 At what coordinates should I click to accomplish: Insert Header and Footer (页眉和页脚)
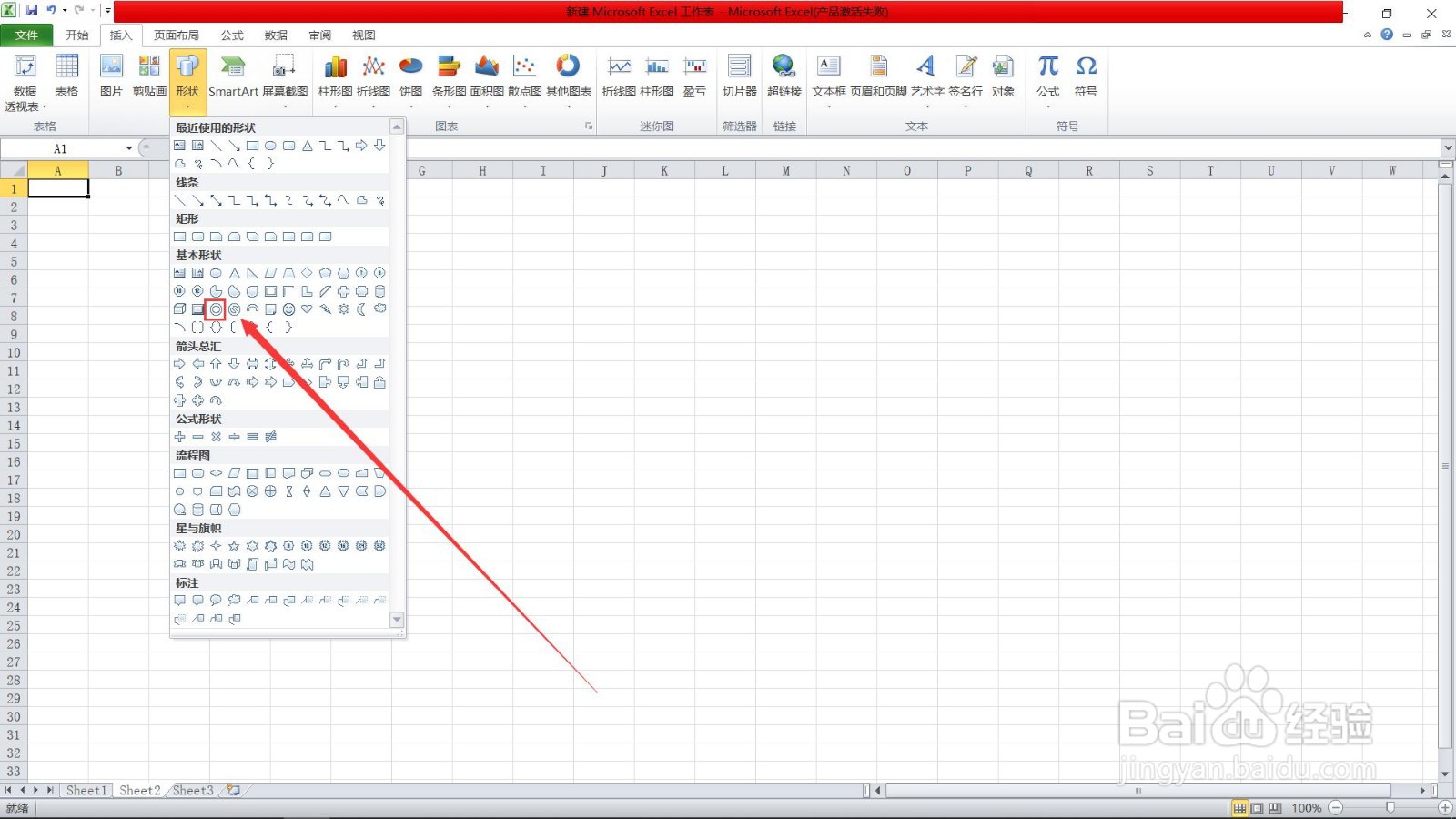pyautogui.click(x=878, y=76)
